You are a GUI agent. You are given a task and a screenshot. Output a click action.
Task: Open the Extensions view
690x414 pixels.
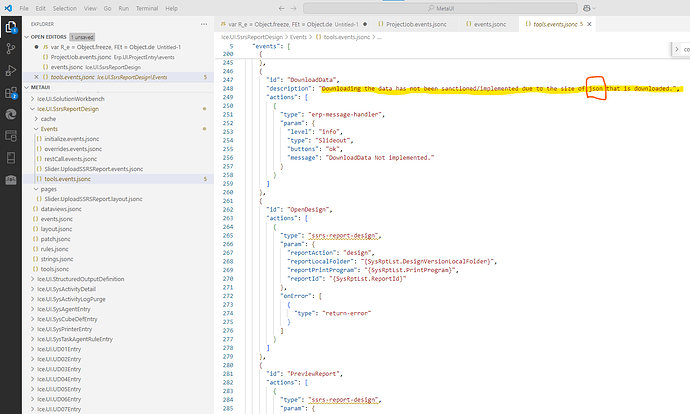coord(11,93)
